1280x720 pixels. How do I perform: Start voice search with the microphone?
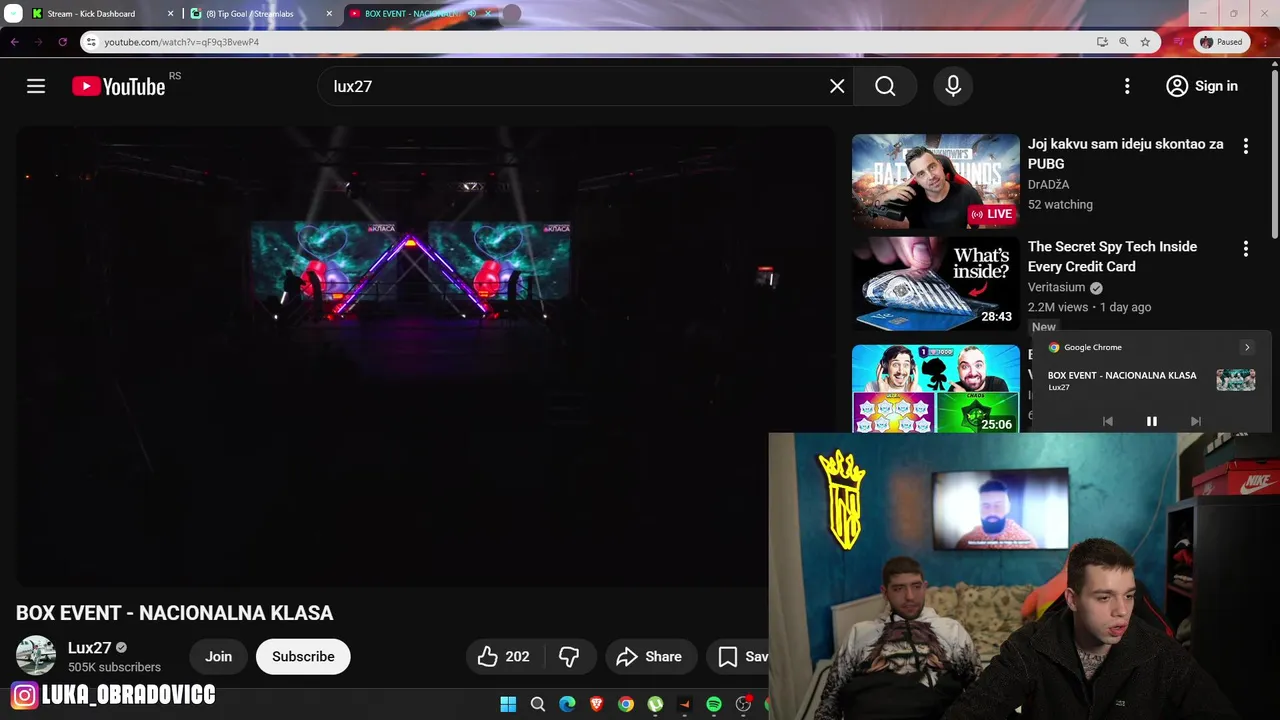click(x=953, y=86)
